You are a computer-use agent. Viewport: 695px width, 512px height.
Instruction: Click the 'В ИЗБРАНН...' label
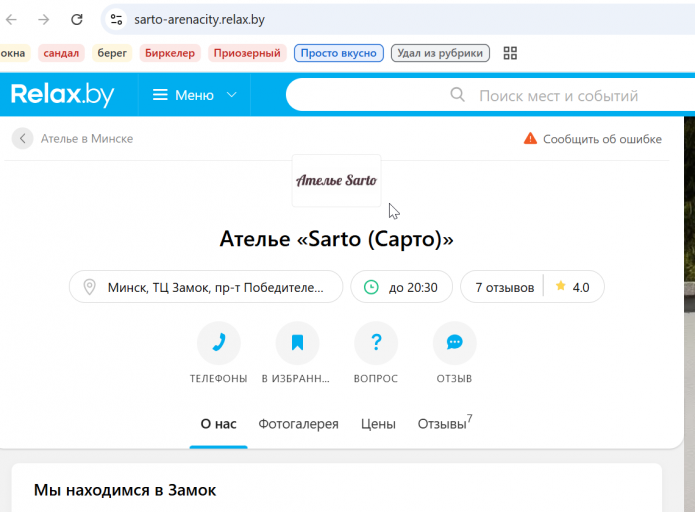click(296, 379)
